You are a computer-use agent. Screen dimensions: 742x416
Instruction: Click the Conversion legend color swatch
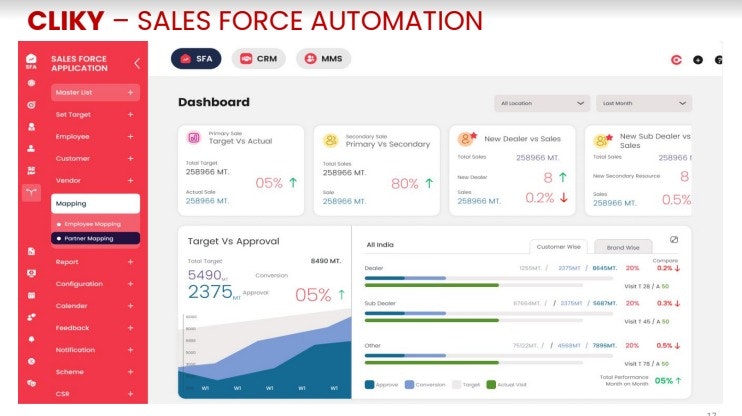[x=409, y=384]
